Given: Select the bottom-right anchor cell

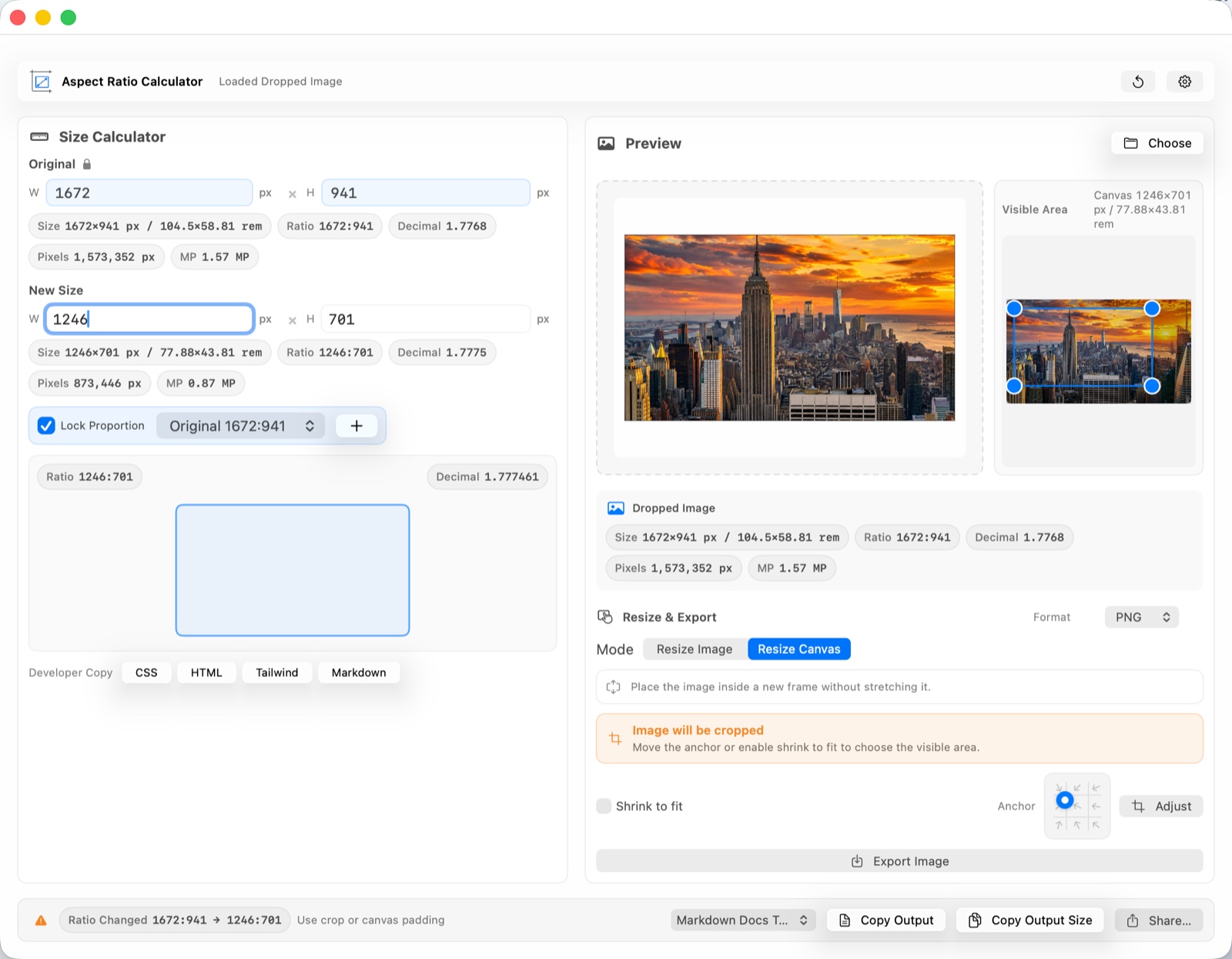Looking at the screenshot, I should pyautogui.click(x=1095, y=824).
